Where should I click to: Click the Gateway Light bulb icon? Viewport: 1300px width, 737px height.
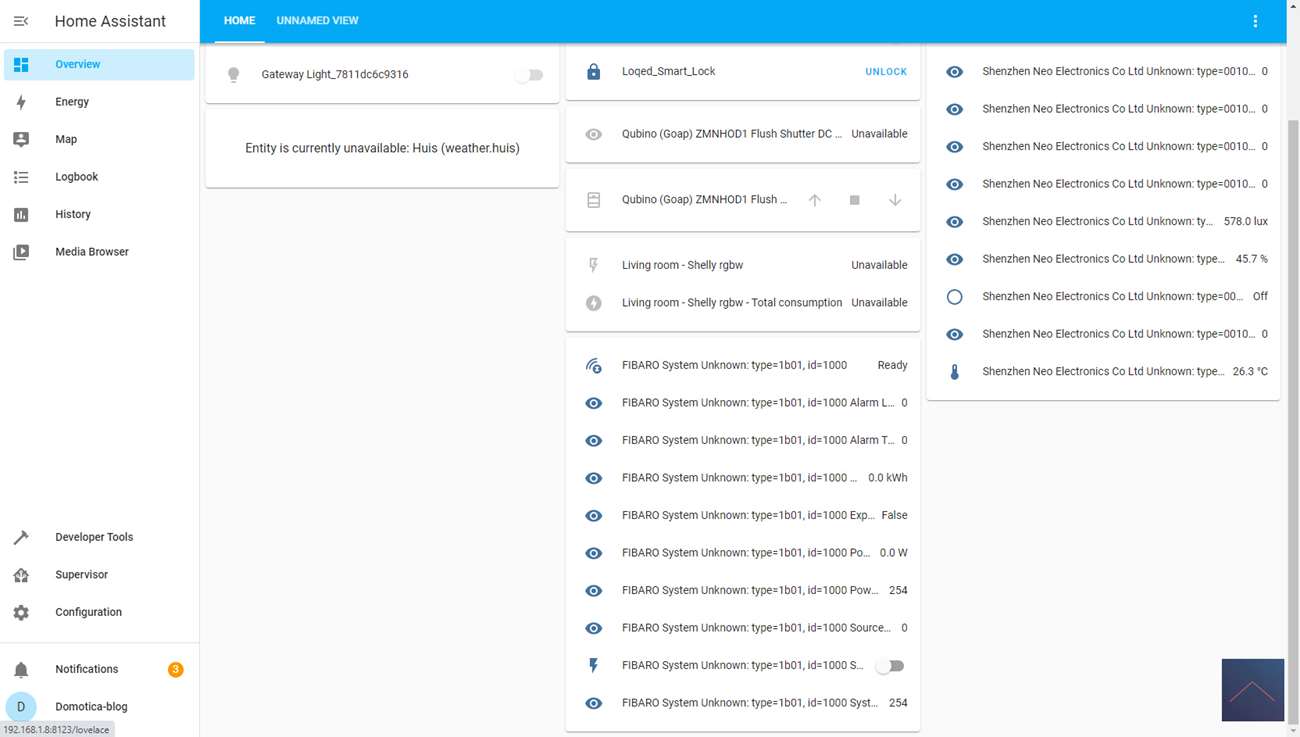233,75
